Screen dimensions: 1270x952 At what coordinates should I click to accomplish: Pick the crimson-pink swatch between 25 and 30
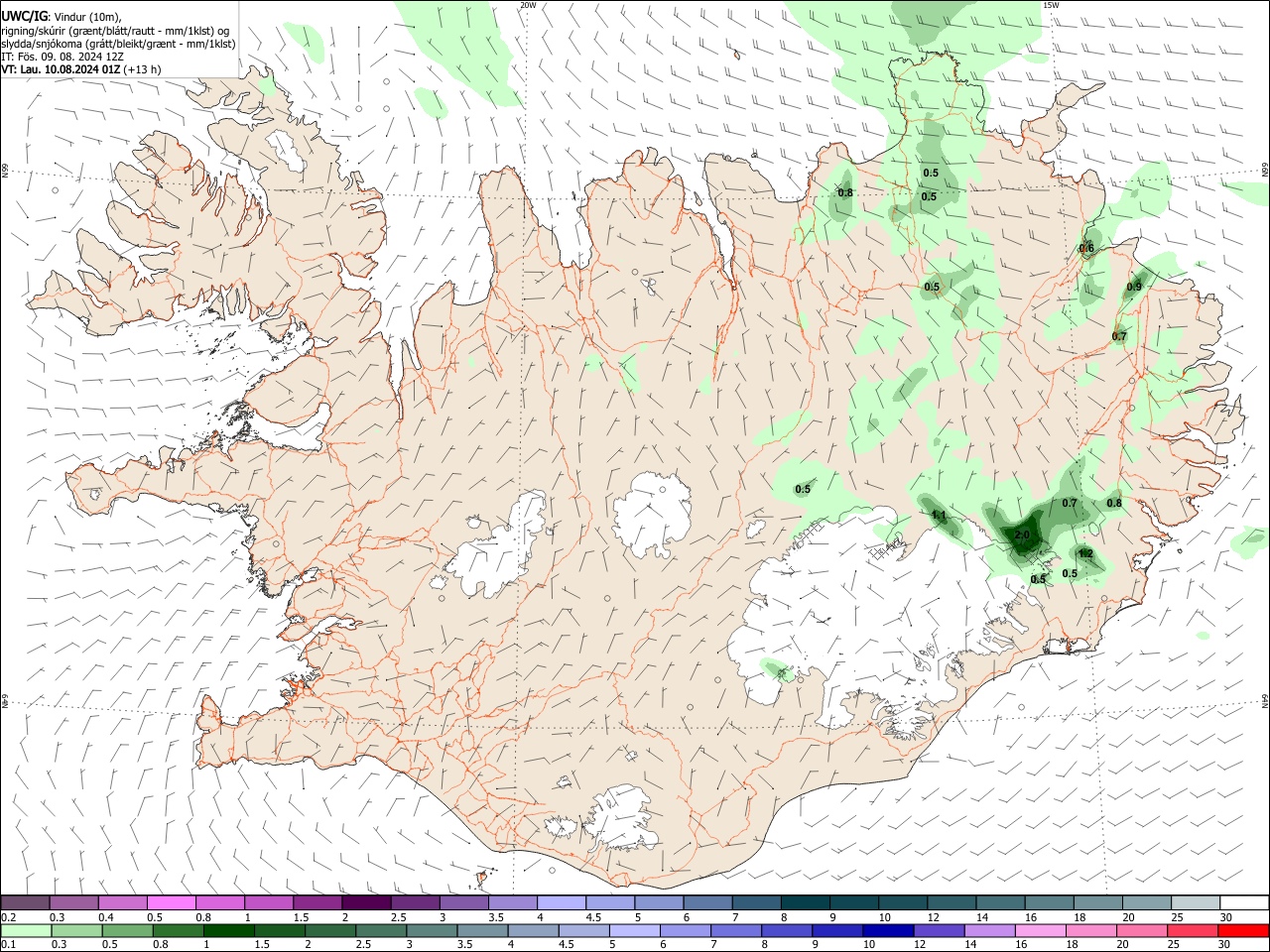point(1194,931)
